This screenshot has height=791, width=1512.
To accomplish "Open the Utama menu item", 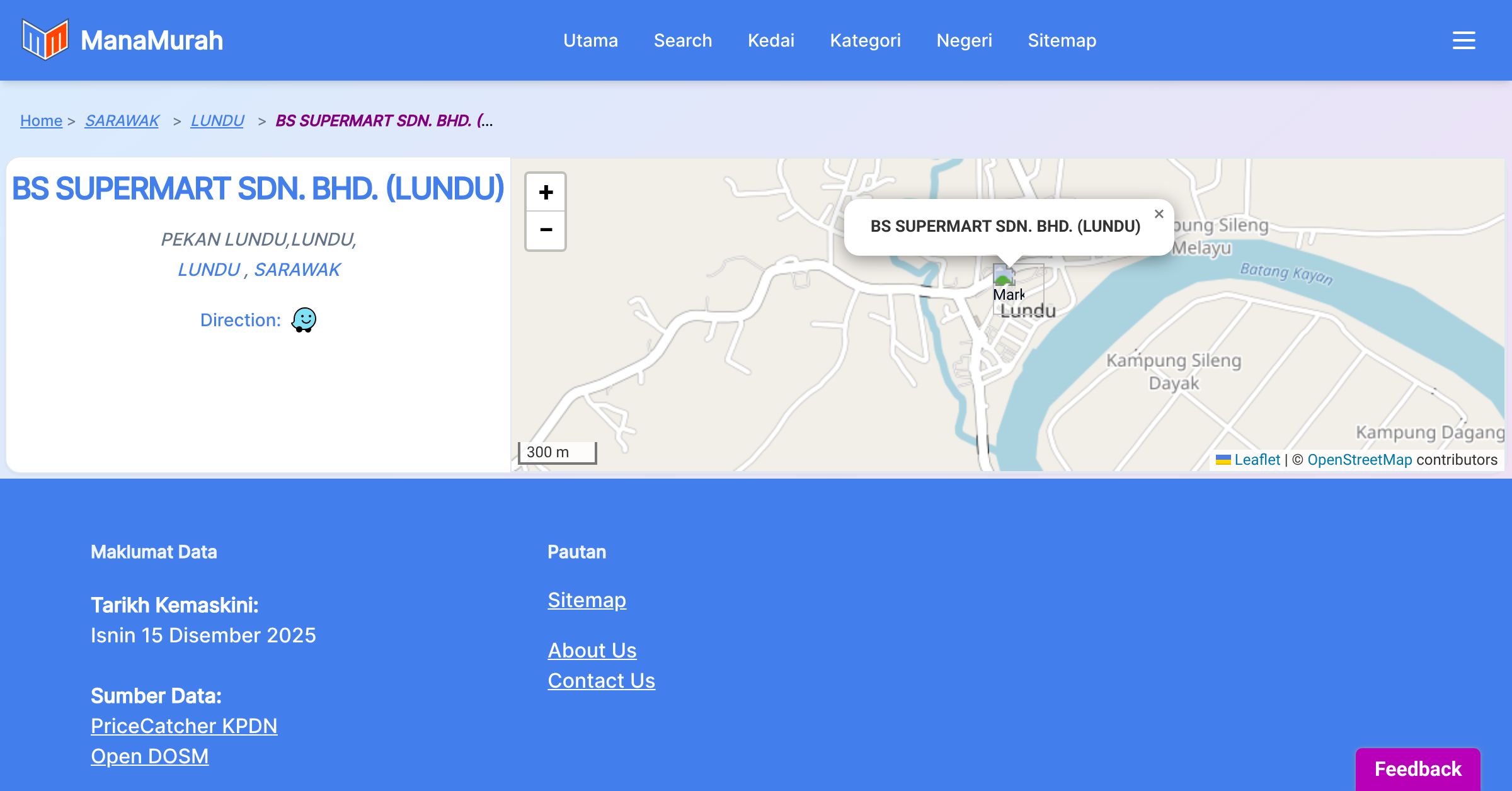I will coord(590,40).
